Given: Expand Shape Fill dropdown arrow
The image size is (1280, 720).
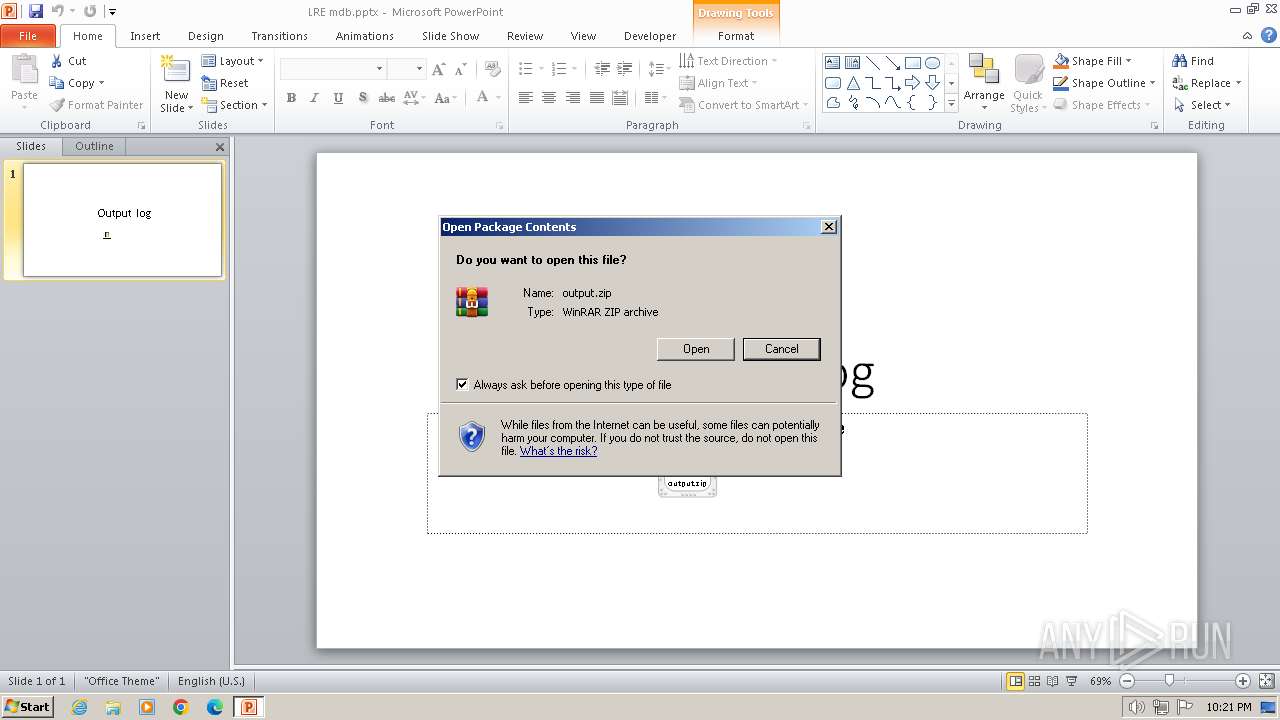Looking at the screenshot, I should click(1129, 61).
